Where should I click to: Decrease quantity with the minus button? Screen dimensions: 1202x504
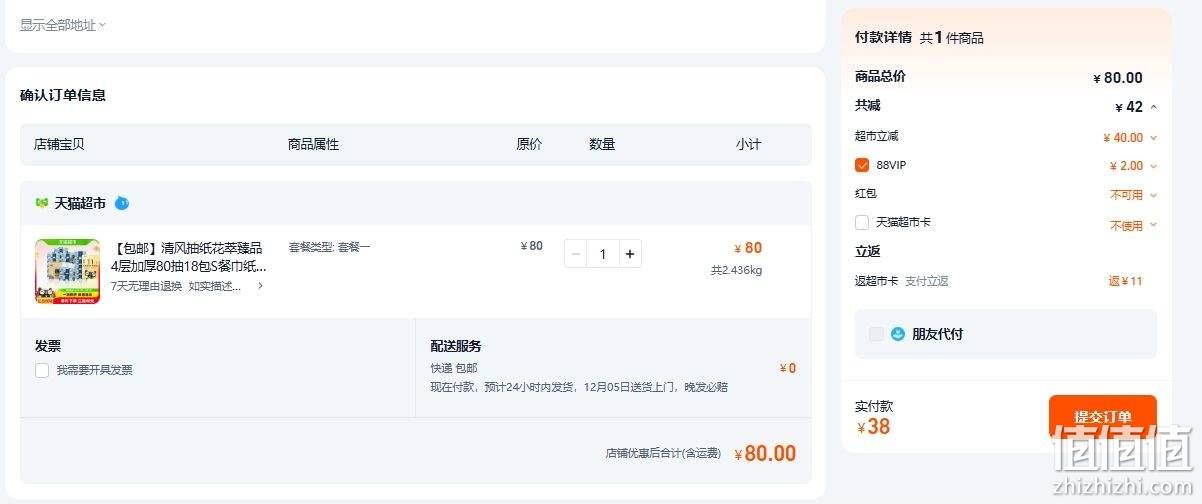576,254
